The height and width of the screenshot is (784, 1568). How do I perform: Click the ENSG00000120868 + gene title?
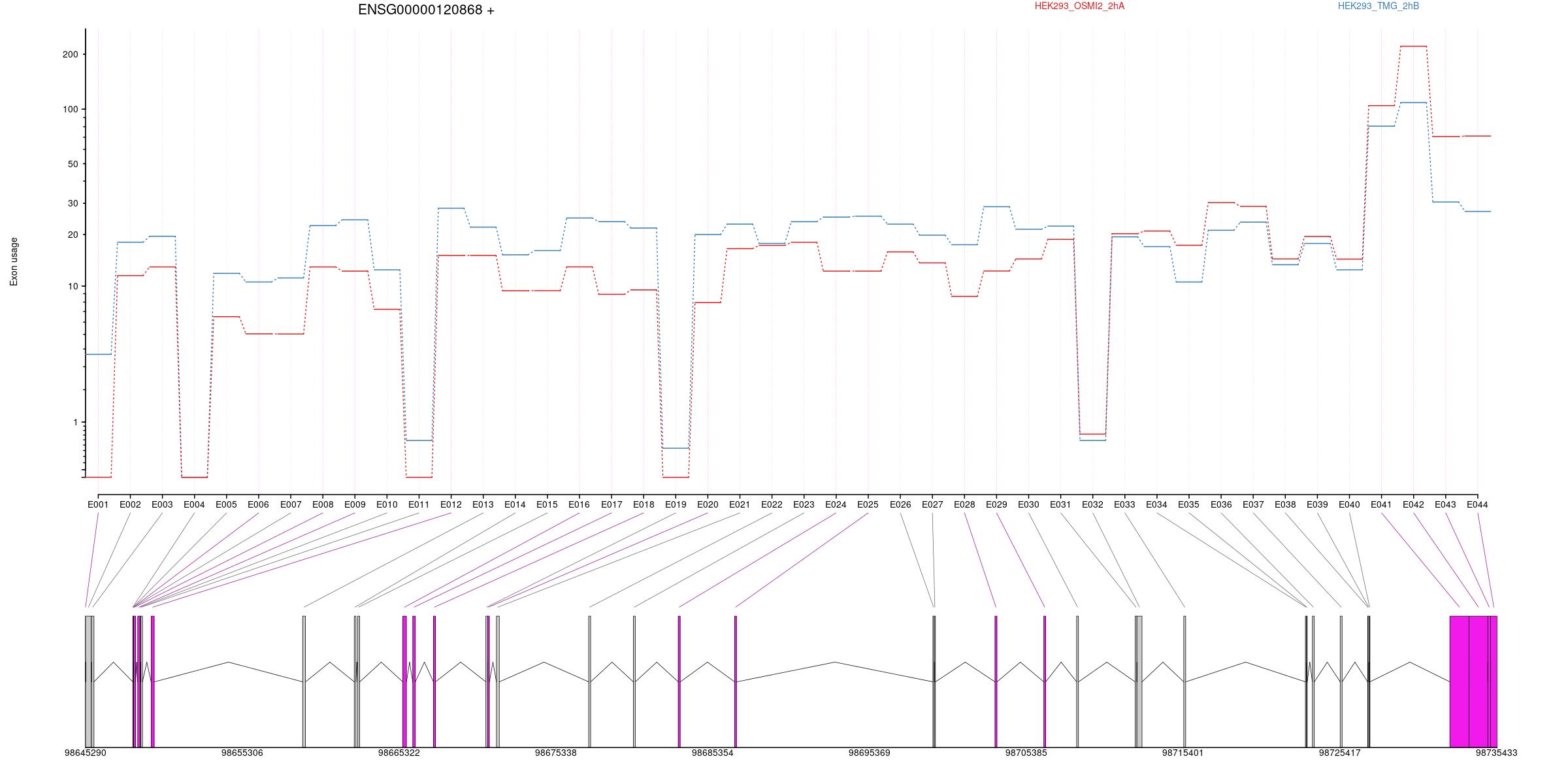(426, 10)
